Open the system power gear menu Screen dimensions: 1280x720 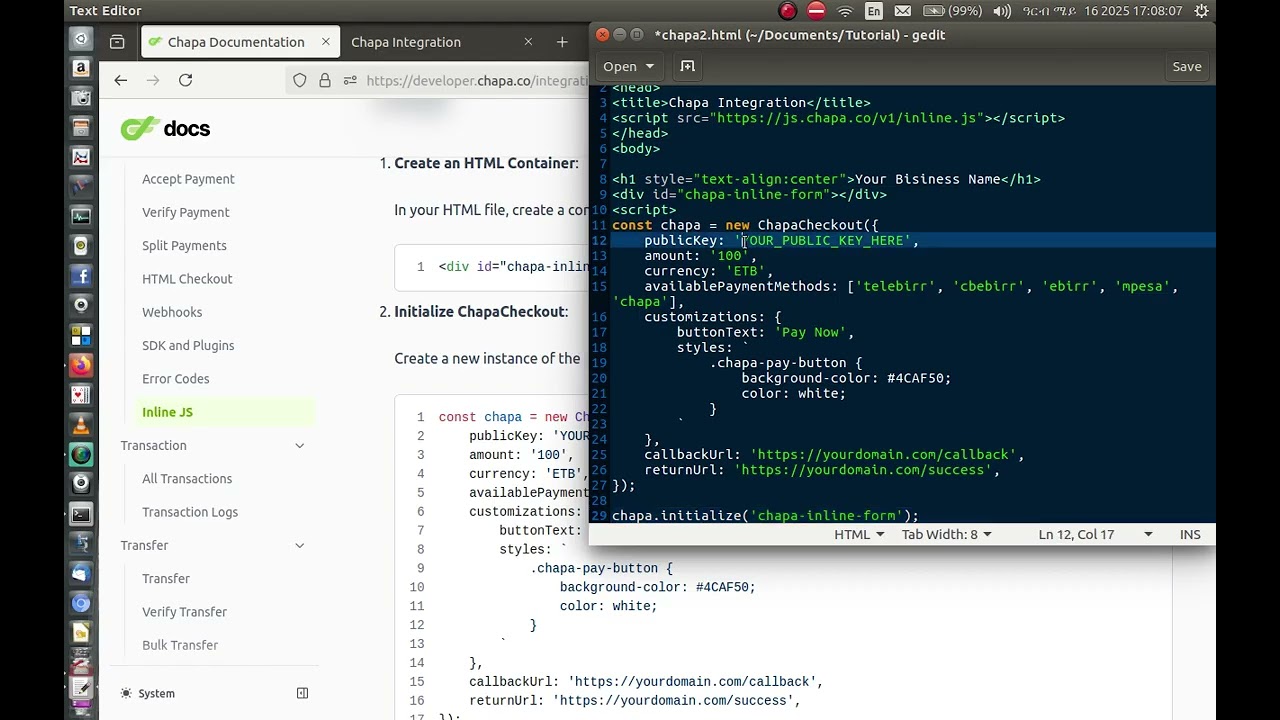click(1202, 11)
